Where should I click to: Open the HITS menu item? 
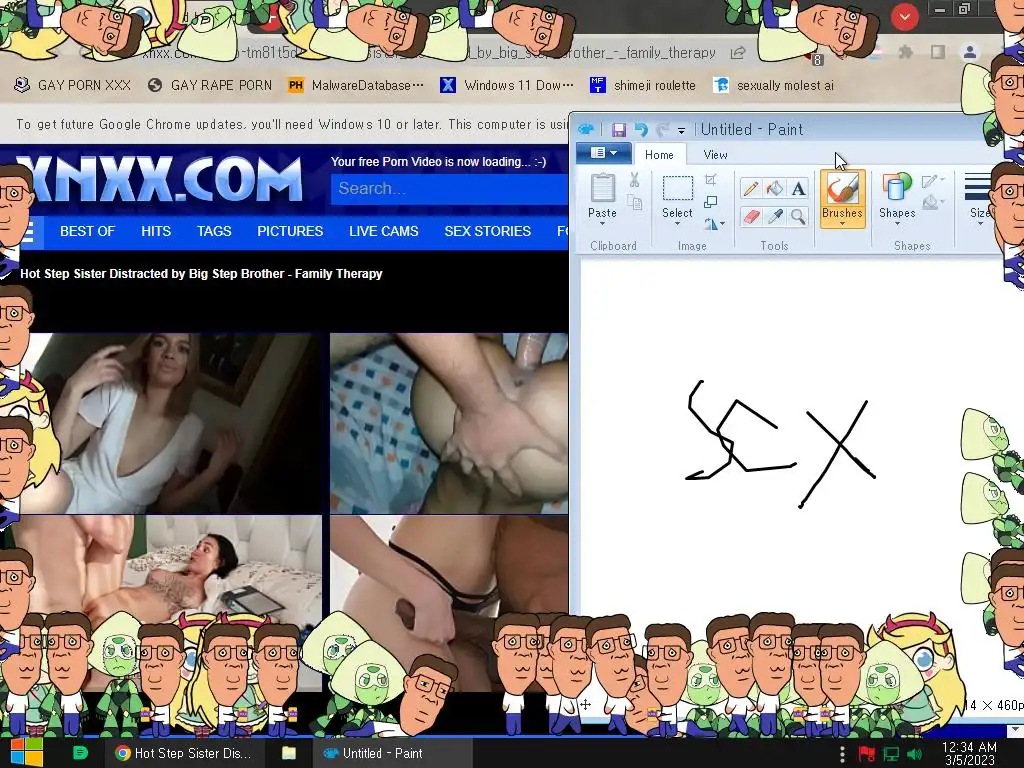click(156, 231)
